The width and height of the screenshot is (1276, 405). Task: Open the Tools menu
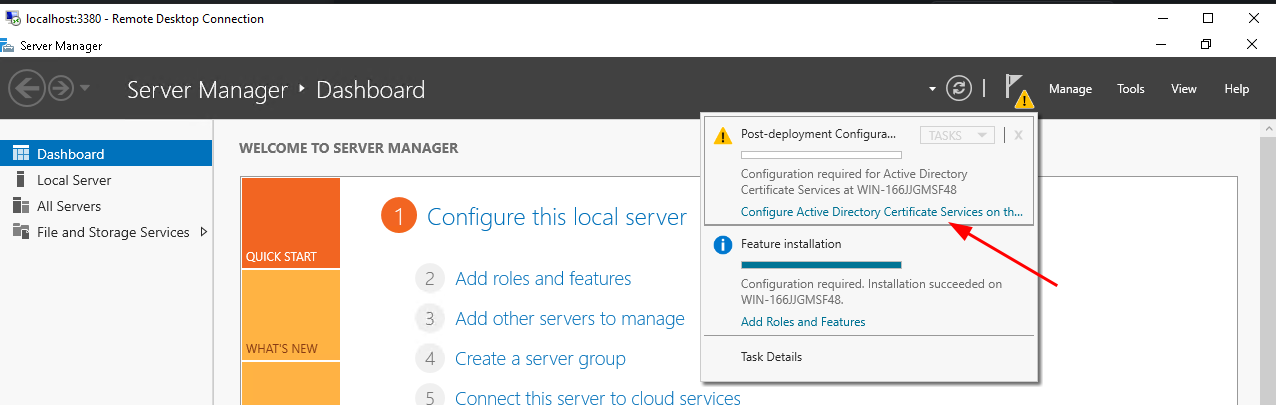1131,89
